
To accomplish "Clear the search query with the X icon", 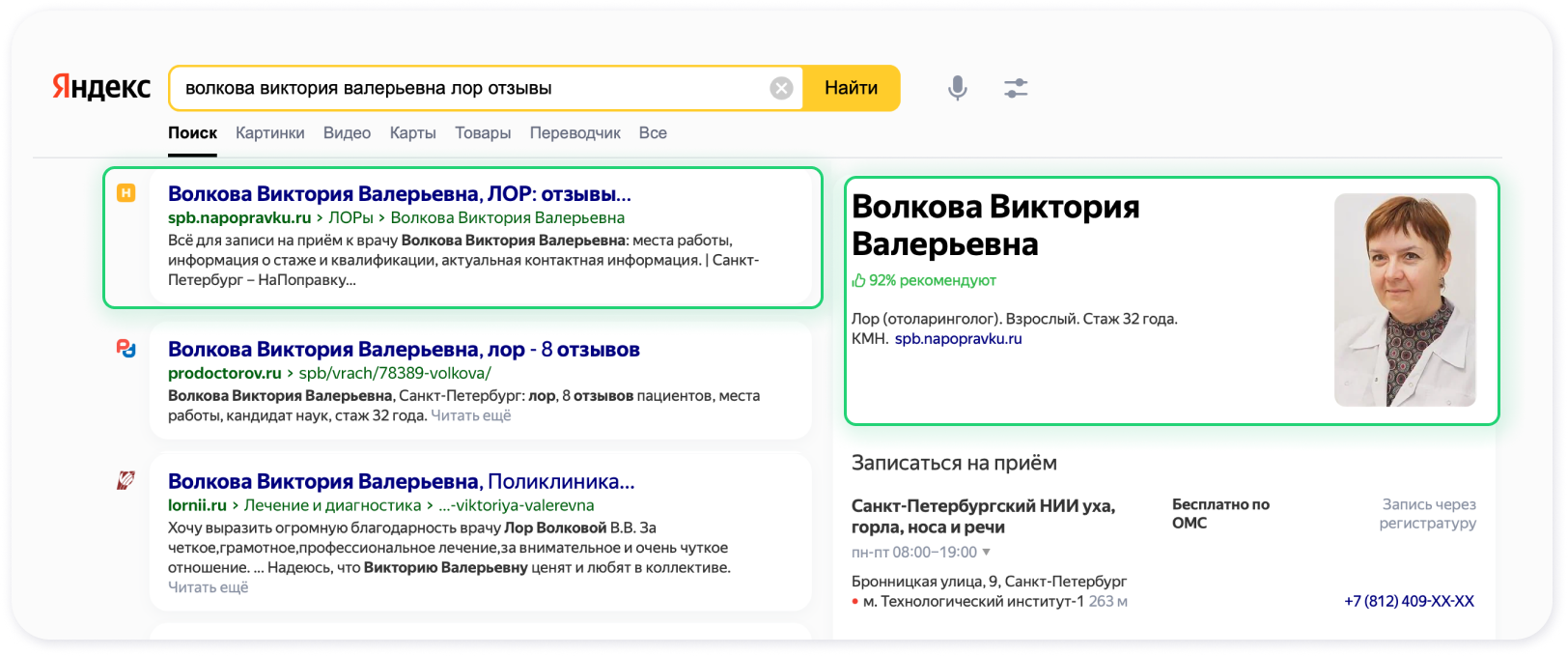I will click(x=781, y=88).
